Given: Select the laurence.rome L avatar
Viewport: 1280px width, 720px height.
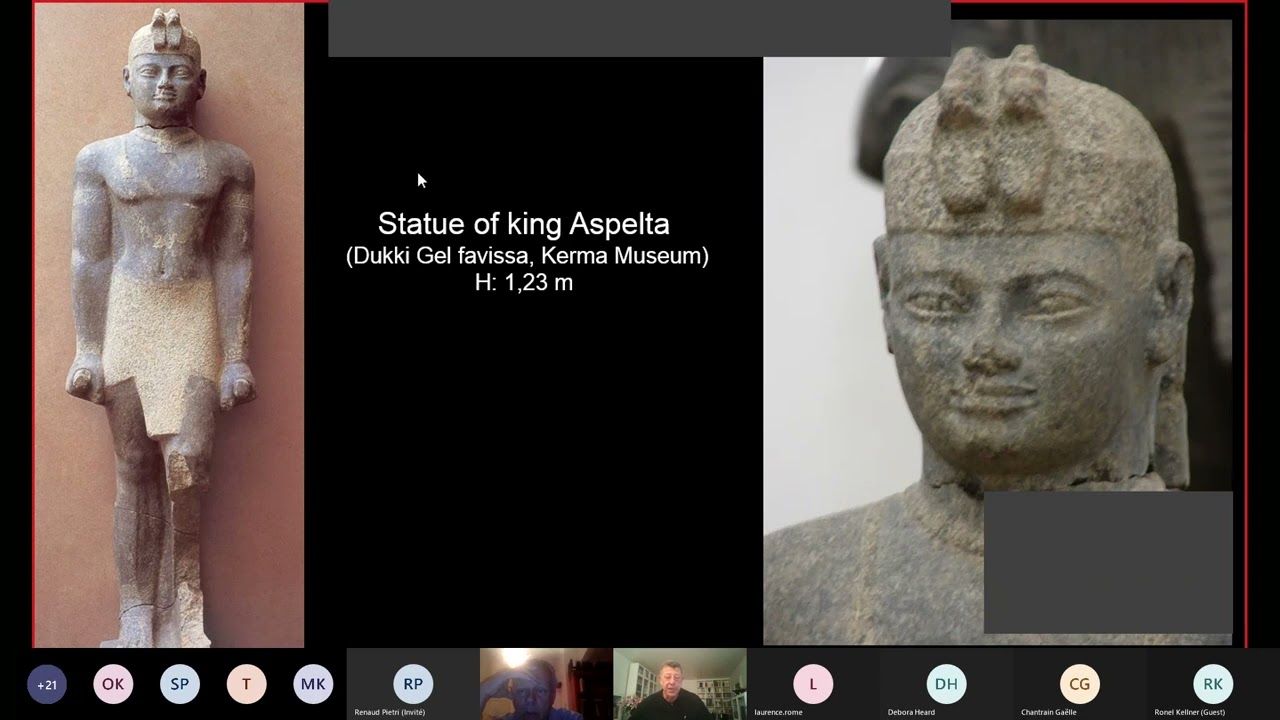Looking at the screenshot, I should coord(813,684).
